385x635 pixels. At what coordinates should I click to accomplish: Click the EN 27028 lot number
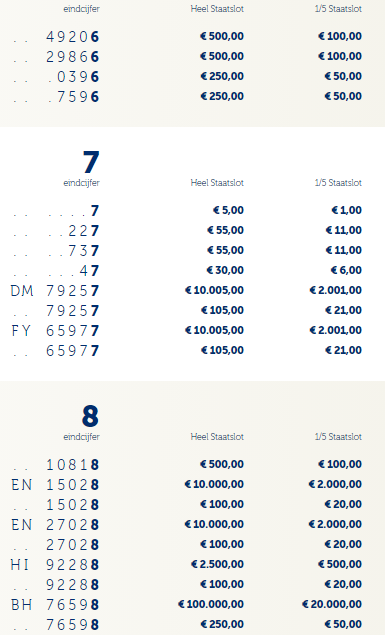[x=55, y=525]
